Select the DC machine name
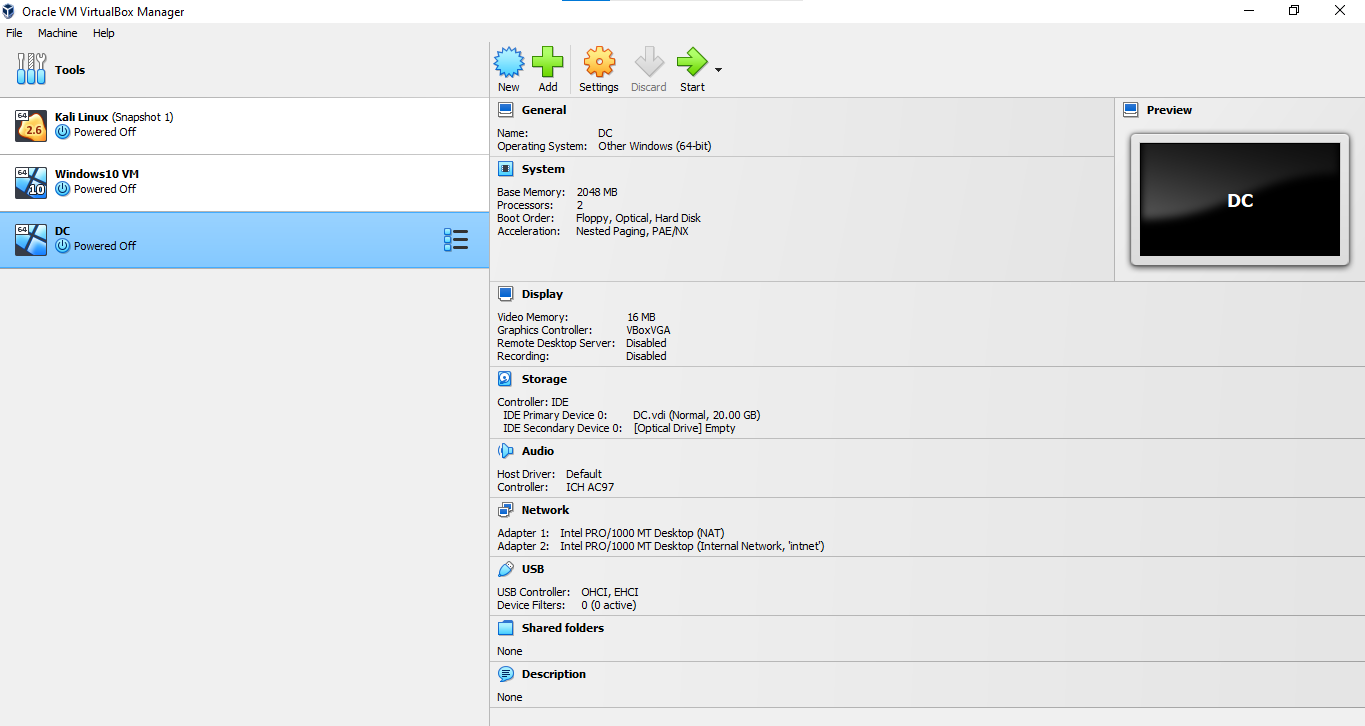Screen dimensions: 1365x726 tap(63, 231)
